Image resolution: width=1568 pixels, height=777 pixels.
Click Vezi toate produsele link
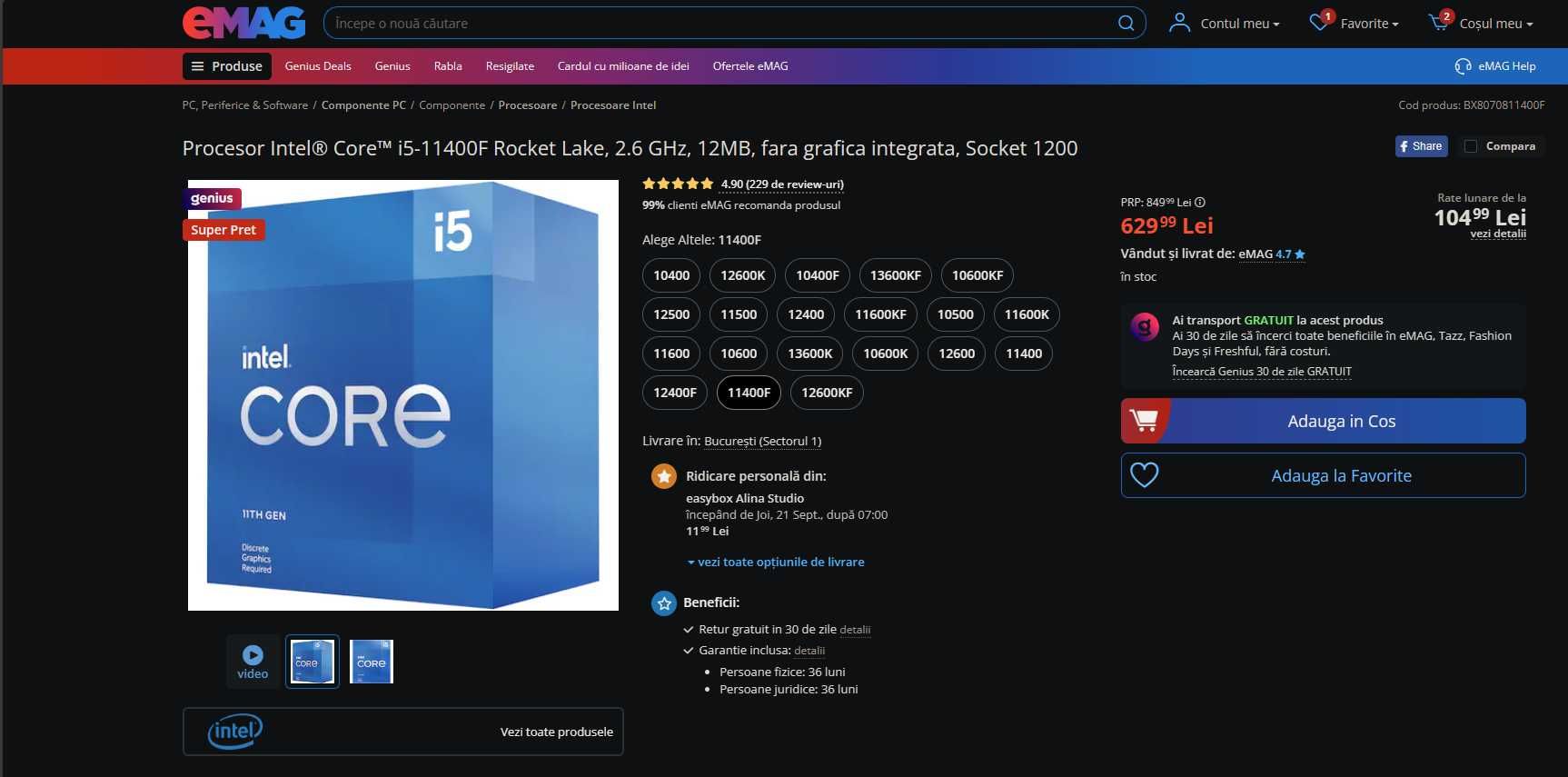coord(557,732)
